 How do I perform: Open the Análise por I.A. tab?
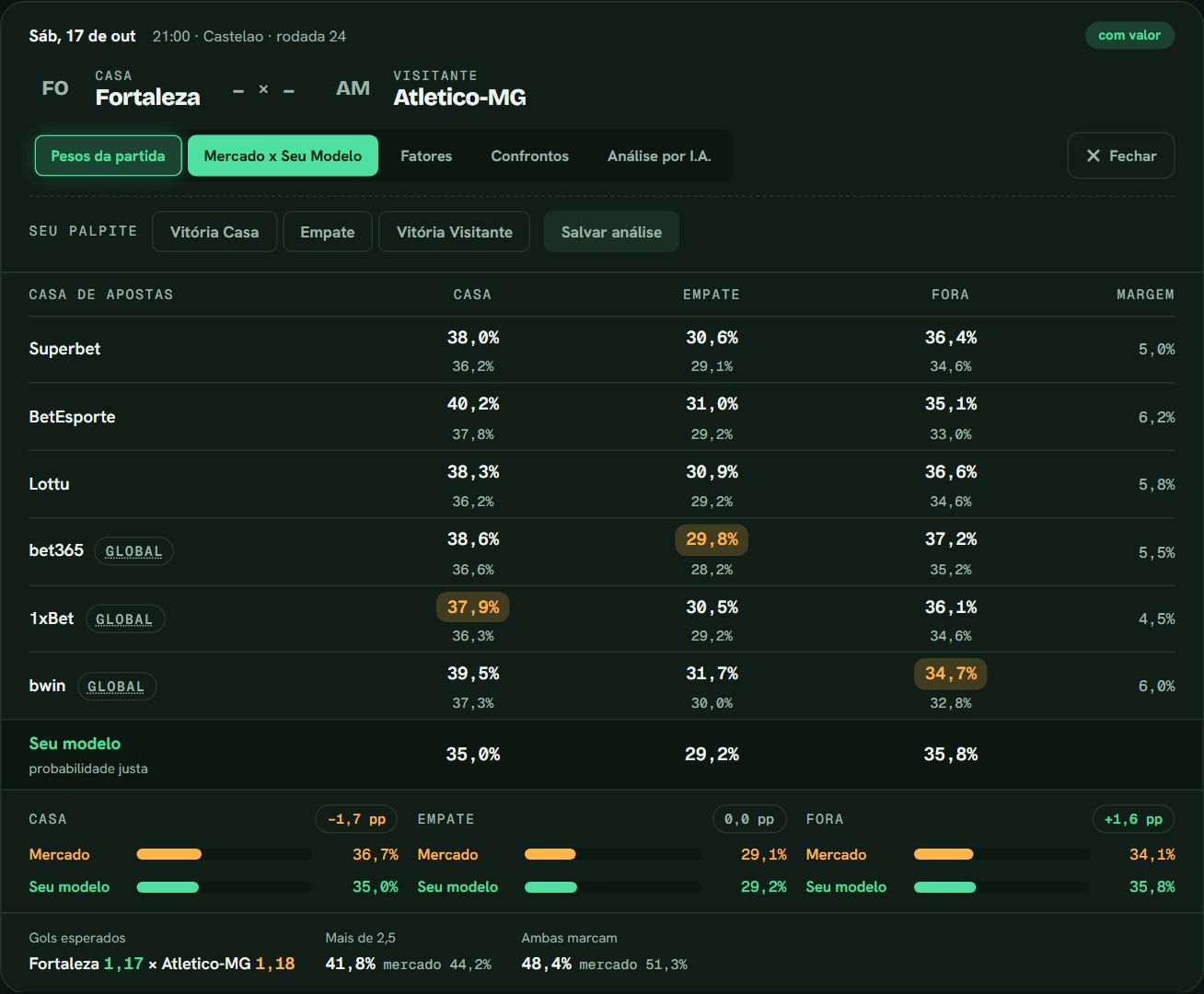point(659,156)
